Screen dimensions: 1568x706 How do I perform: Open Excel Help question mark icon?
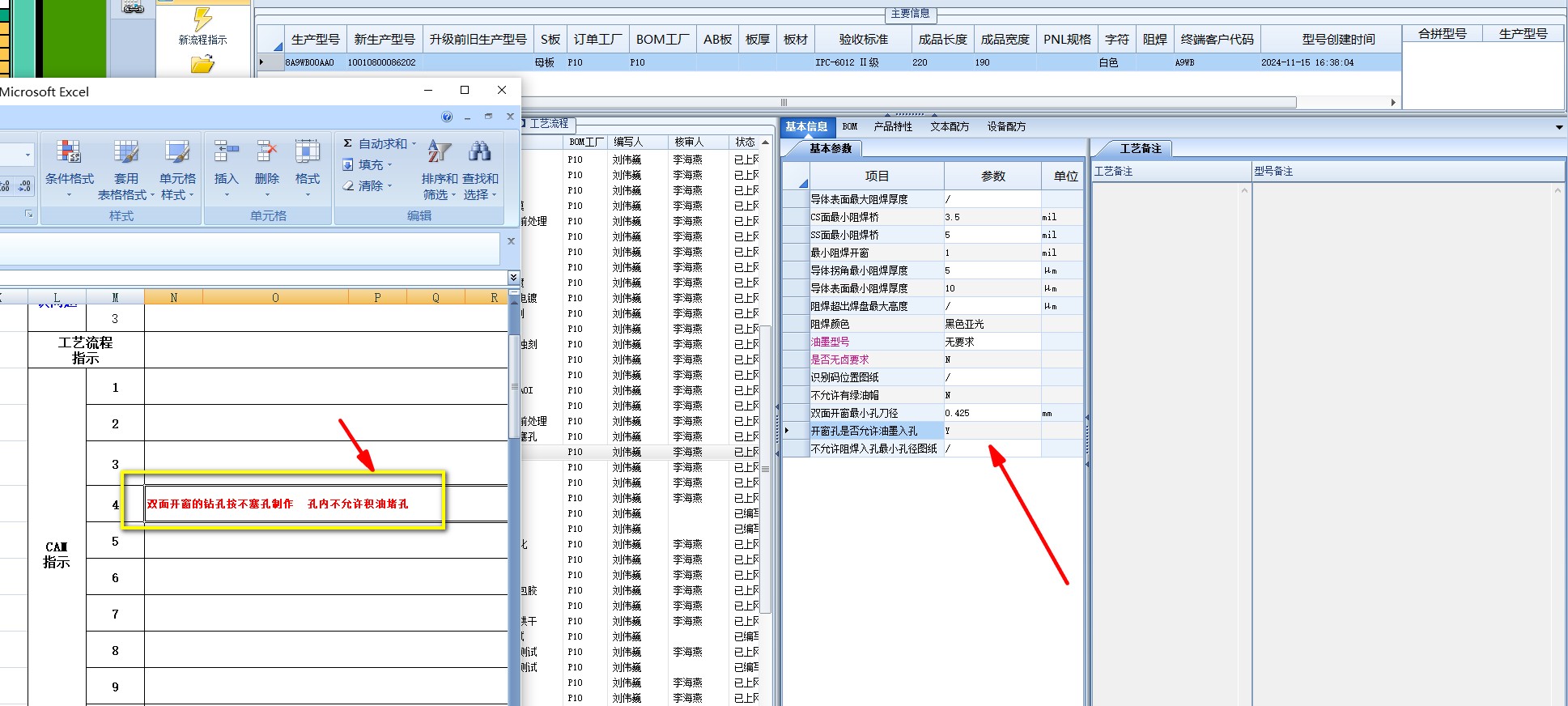pyautogui.click(x=447, y=117)
